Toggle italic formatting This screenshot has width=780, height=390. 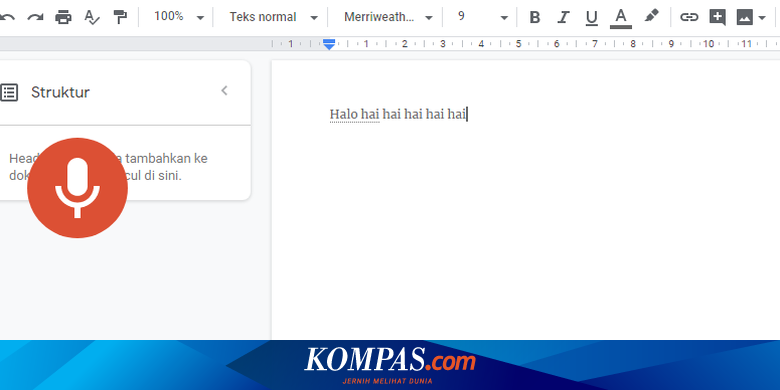(563, 17)
